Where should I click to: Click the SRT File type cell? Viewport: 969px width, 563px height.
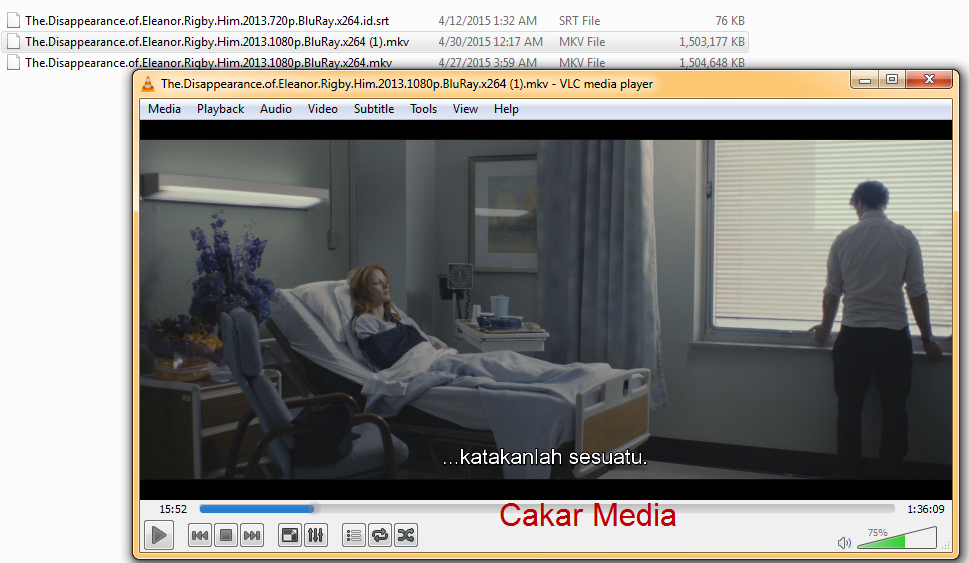click(580, 20)
